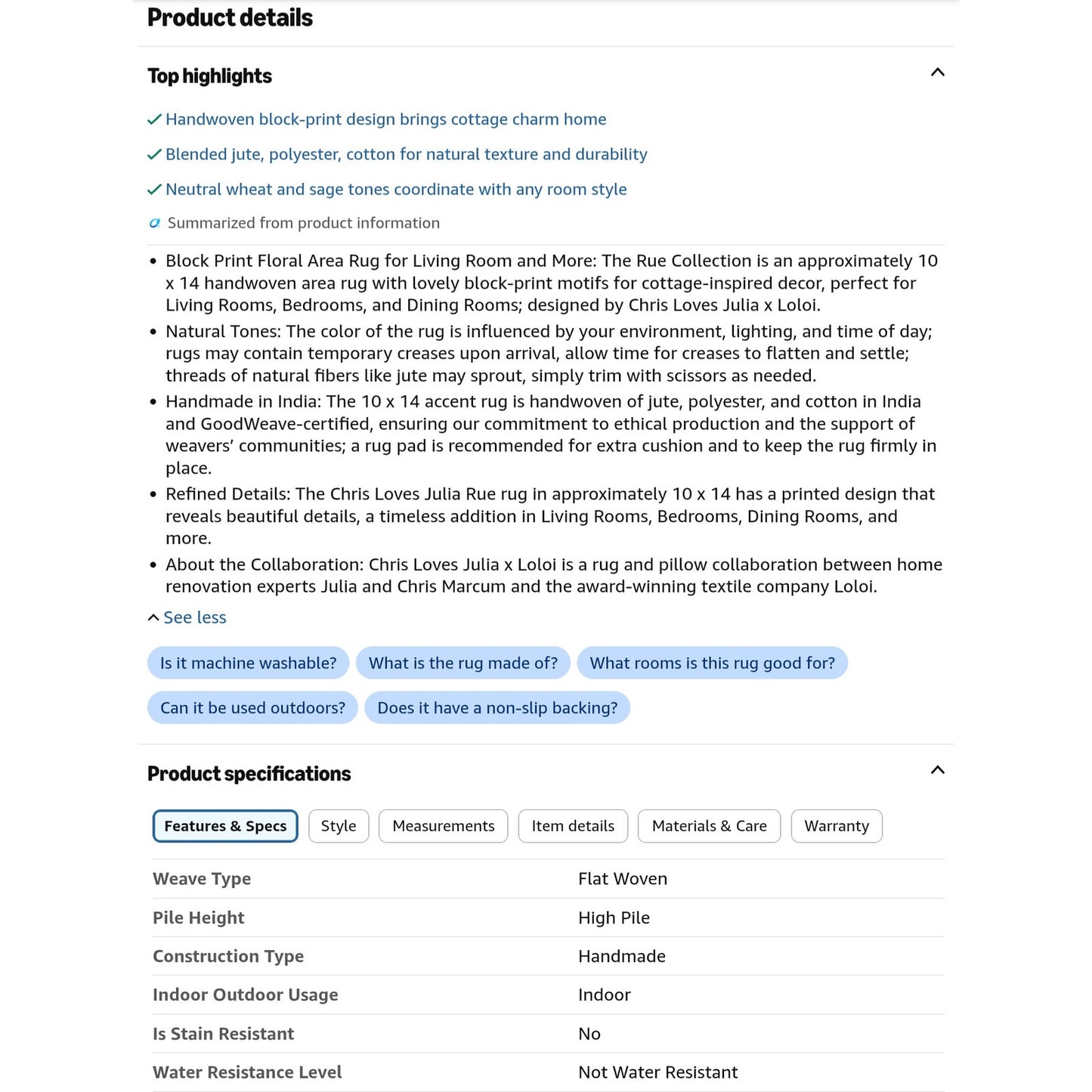Collapse the Top highlights section chevron
Screen dimensions: 1092x1092
[937, 73]
